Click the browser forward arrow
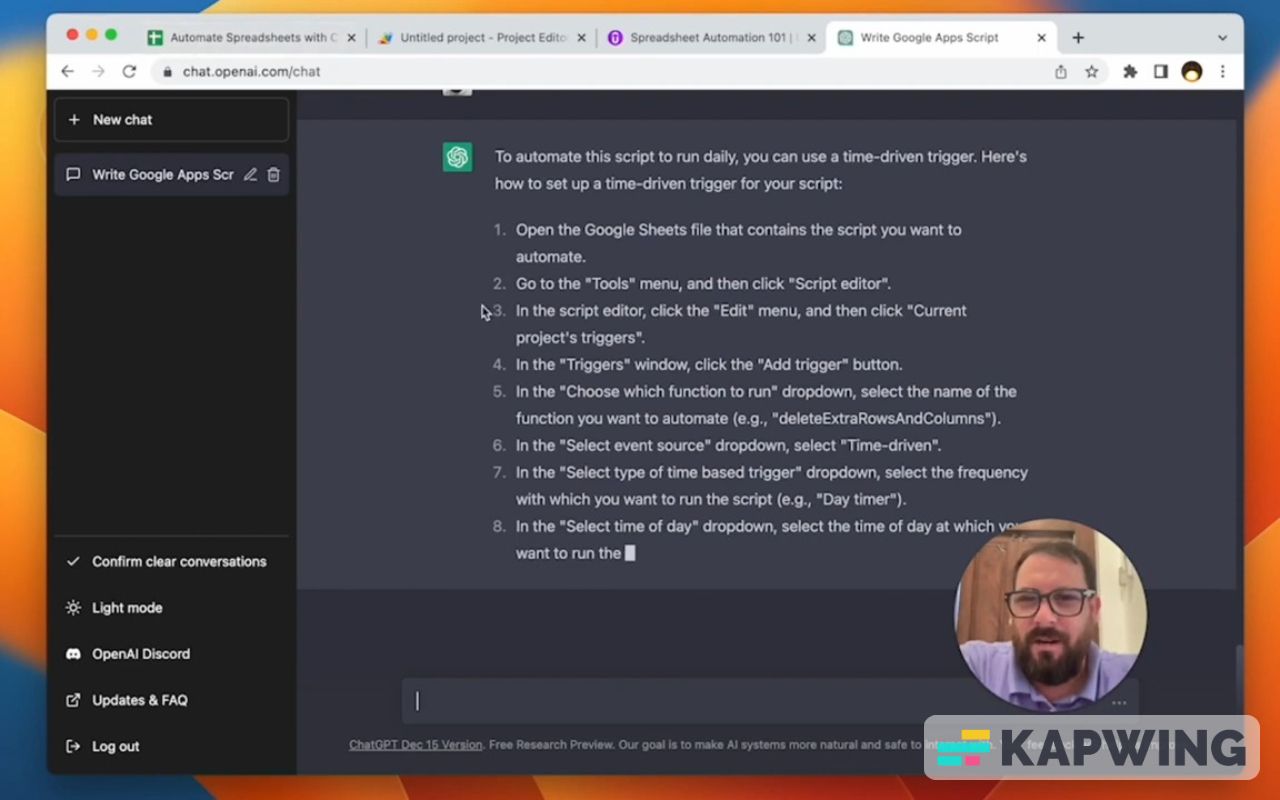This screenshot has height=800, width=1280. click(98, 71)
